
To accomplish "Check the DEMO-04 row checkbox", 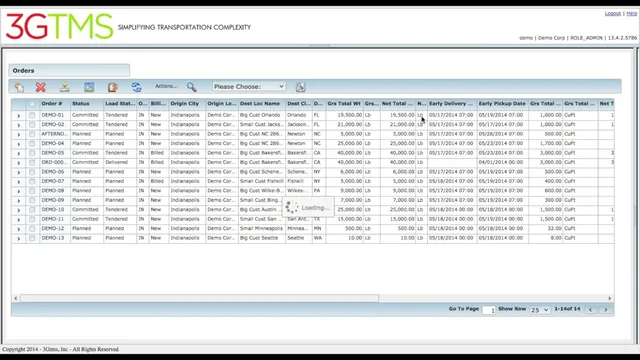I will [32, 143].
